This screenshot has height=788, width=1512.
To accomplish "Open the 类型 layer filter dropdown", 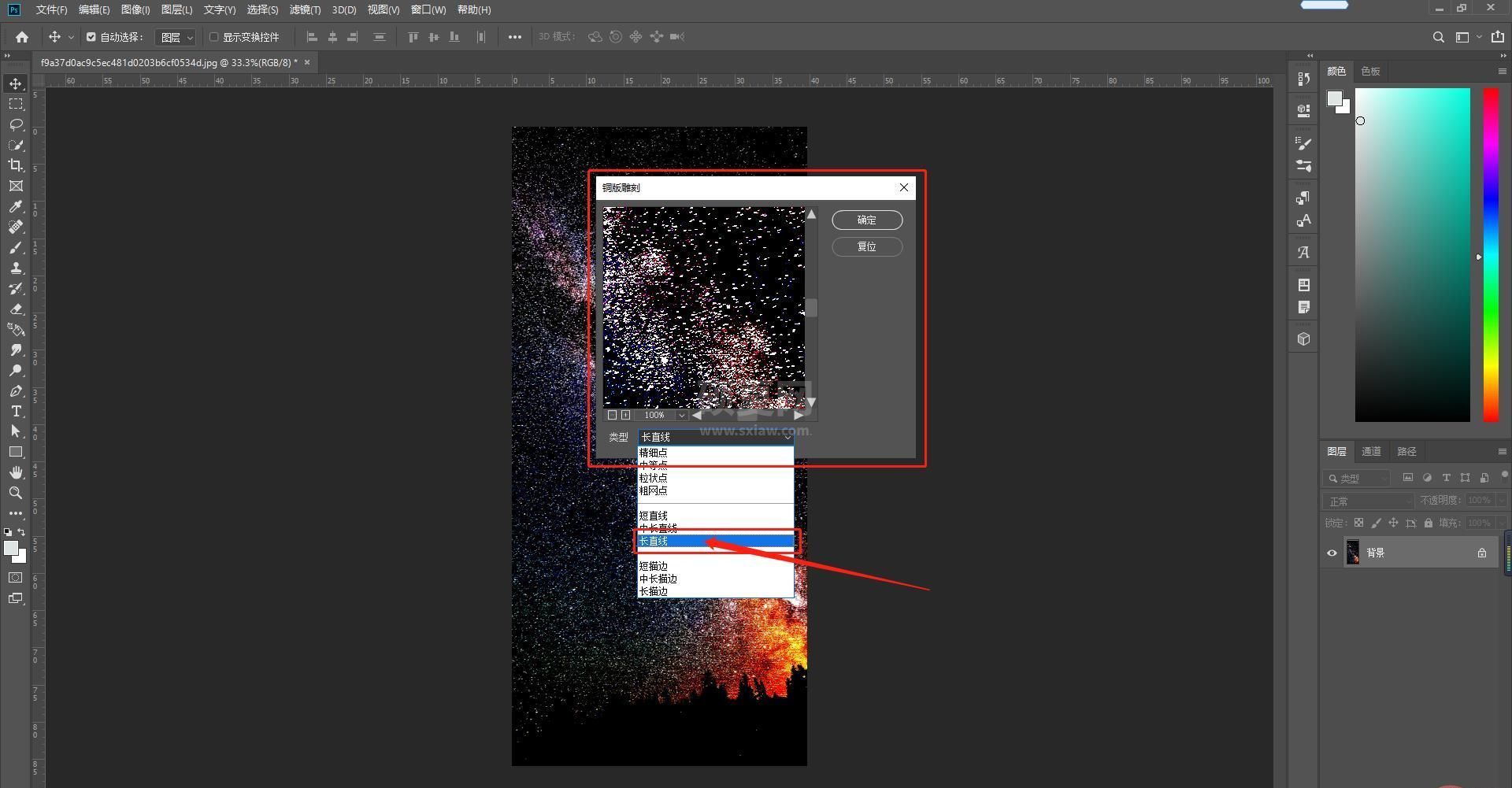I will [1358, 478].
